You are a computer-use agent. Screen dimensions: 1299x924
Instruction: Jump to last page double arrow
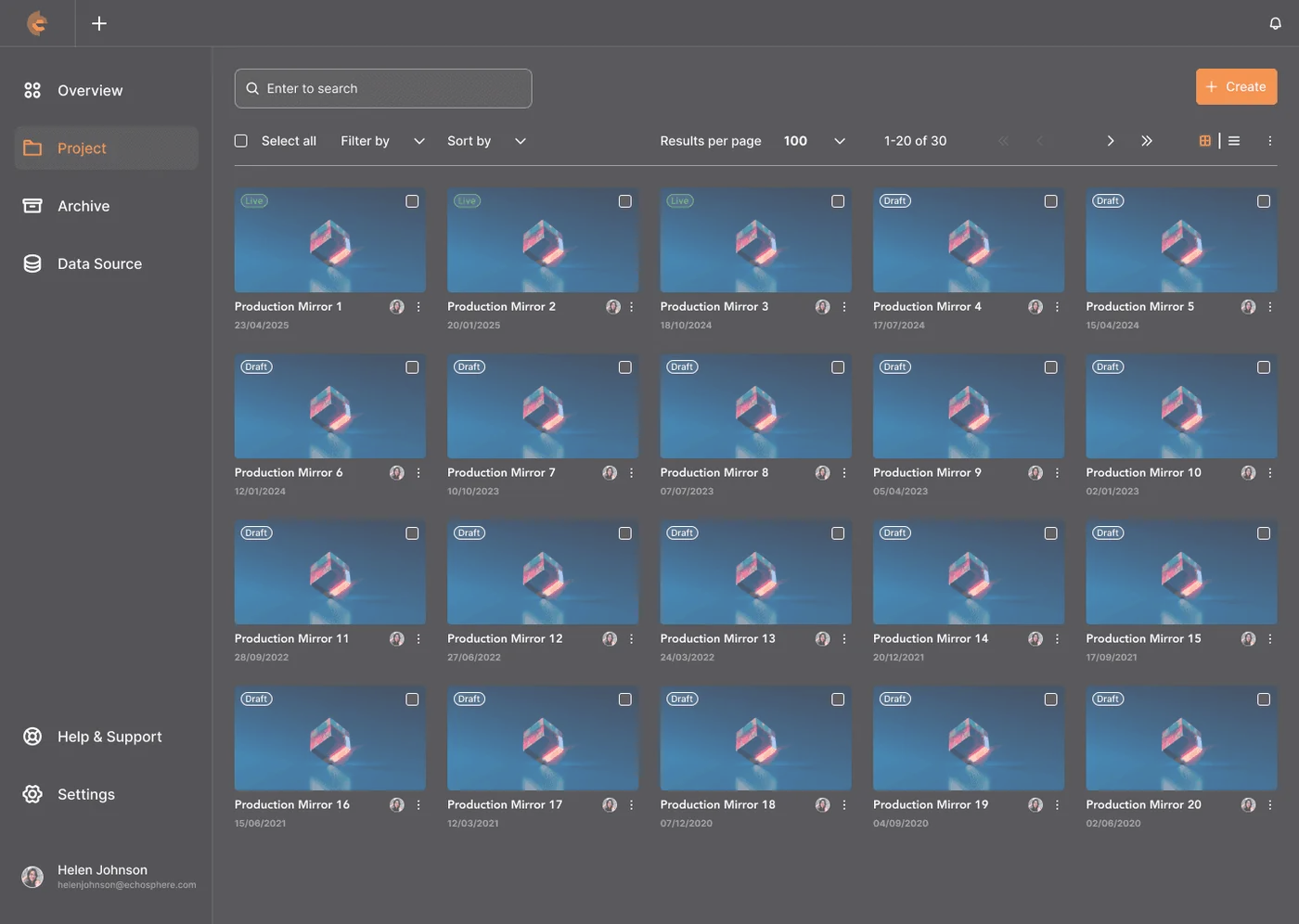click(1147, 141)
